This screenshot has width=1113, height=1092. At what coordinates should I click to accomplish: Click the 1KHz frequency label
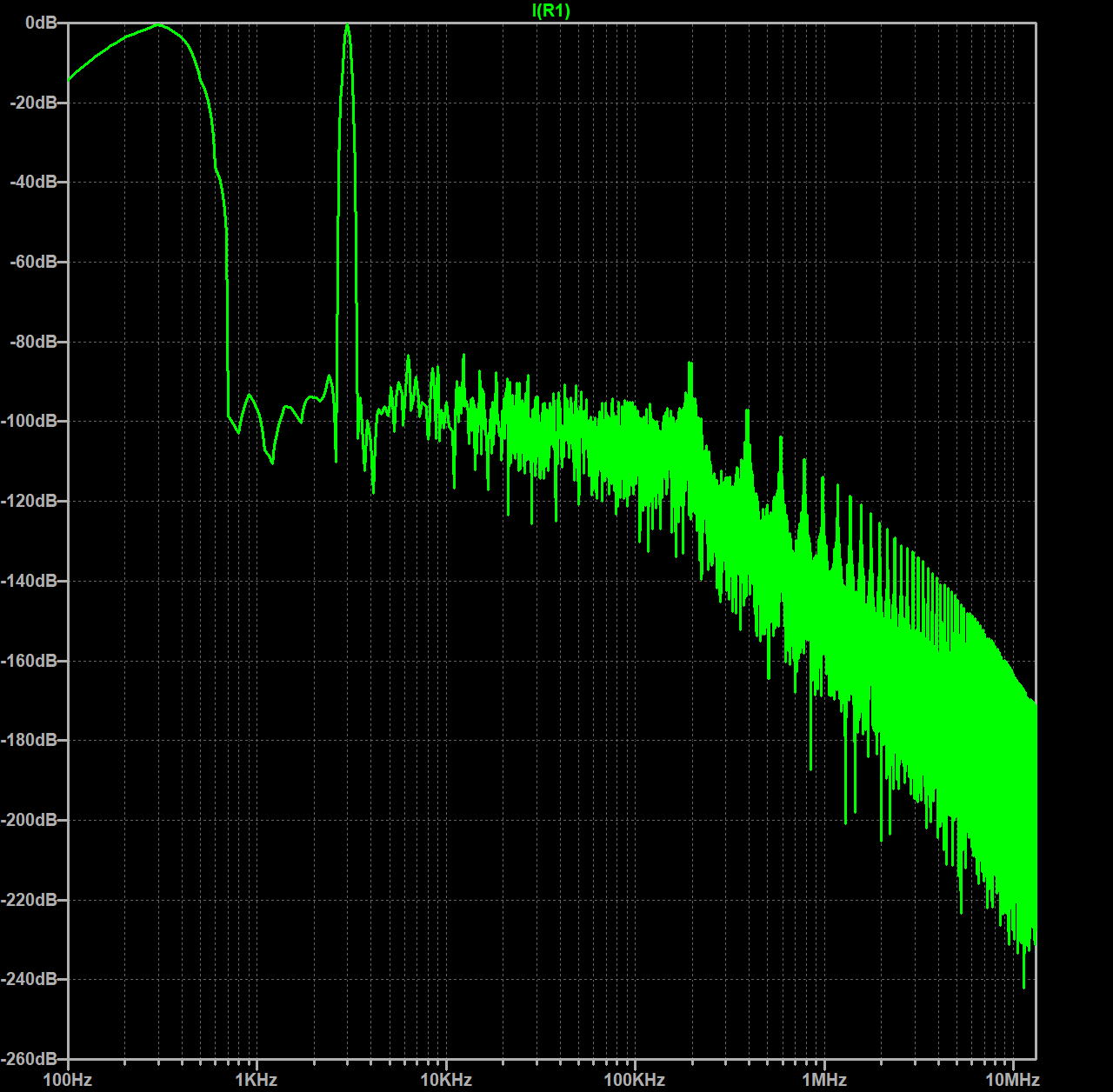pyautogui.click(x=257, y=1080)
